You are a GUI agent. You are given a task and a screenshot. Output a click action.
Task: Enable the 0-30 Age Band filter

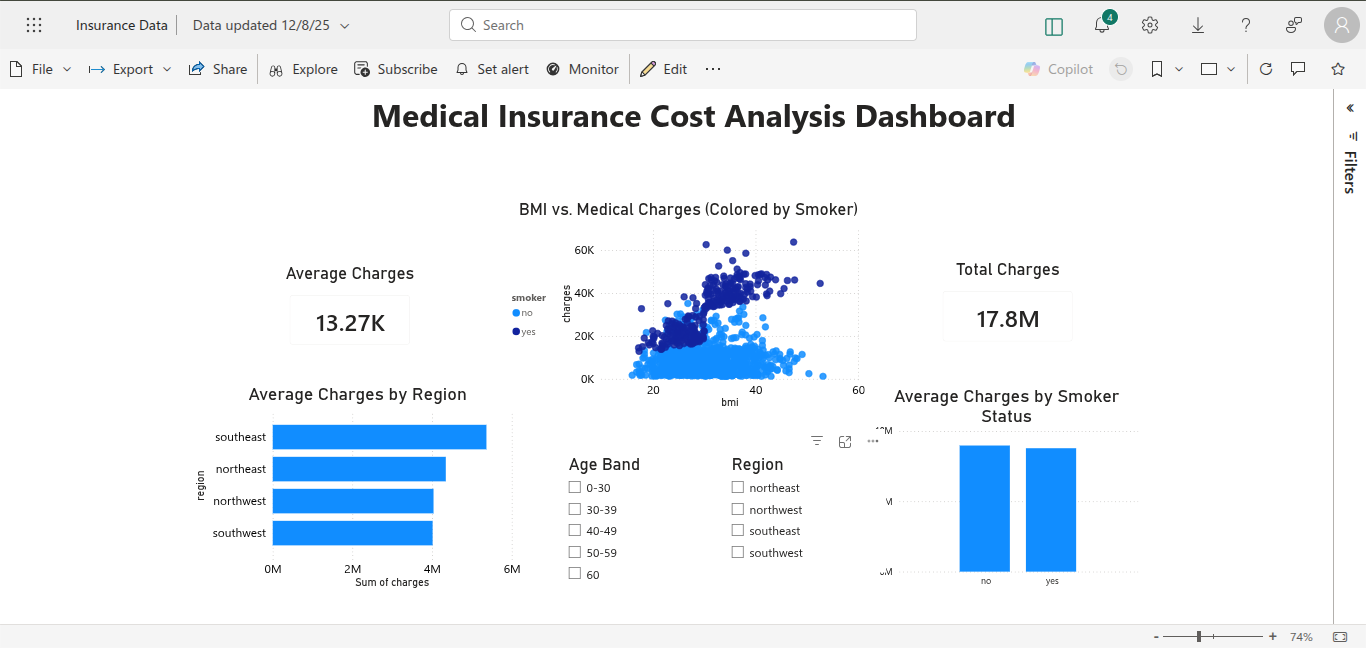coord(576,487)
